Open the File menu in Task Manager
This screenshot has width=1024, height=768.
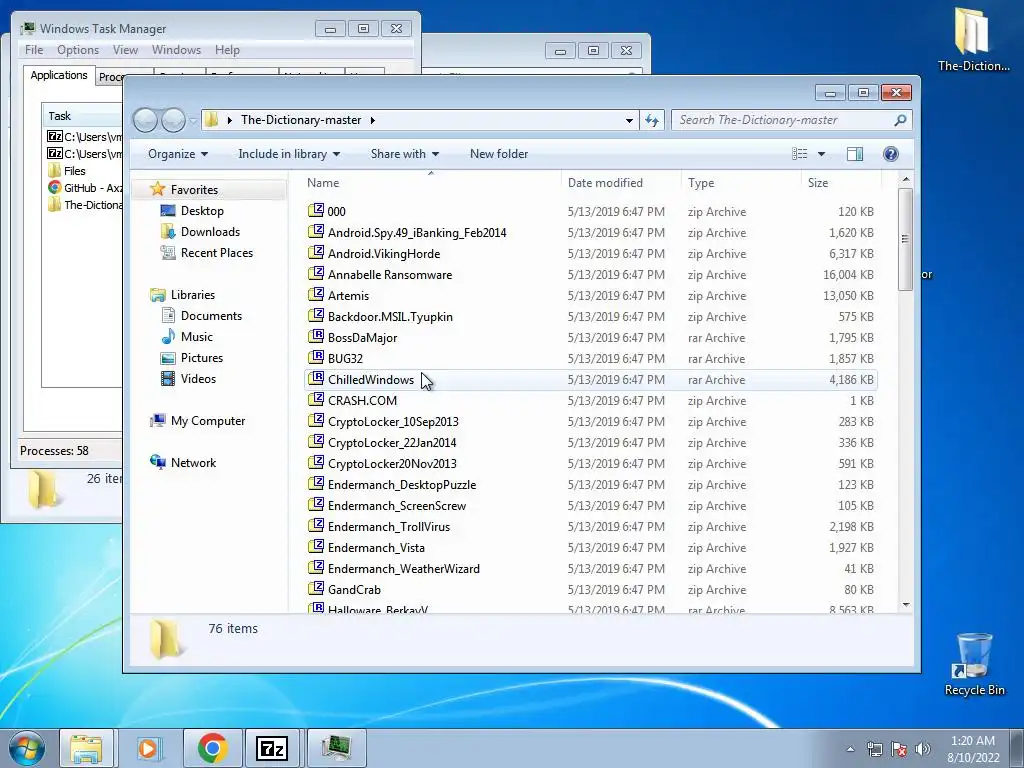click(34, 50)
